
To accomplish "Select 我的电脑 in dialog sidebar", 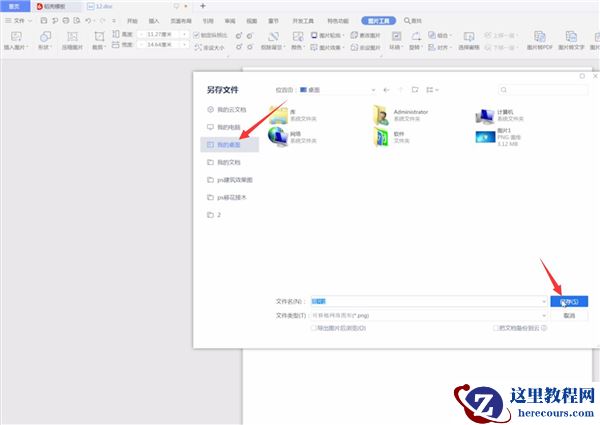I will [230, 127].
